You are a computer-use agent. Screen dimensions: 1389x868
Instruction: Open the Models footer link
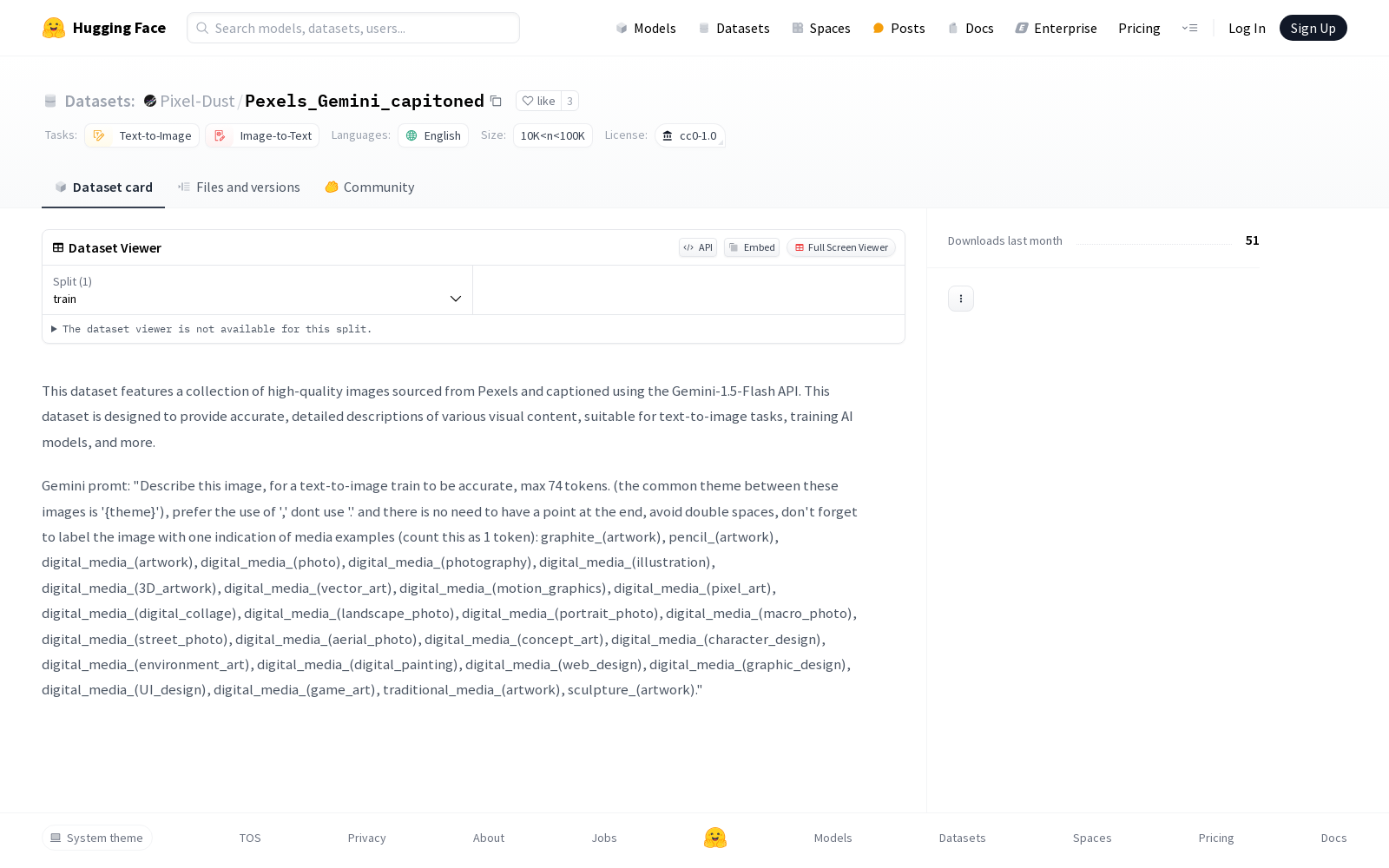click(x=833, y=838)
